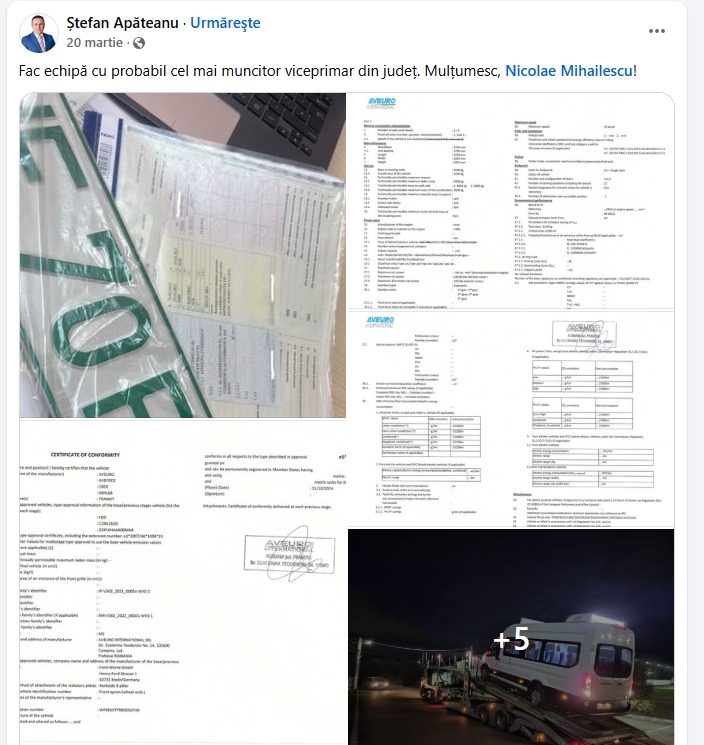Image resolution: width=704 pixels, height=745 pixels.
Task: Open the 20 martie post timestamp
Action: coord(95,43)
